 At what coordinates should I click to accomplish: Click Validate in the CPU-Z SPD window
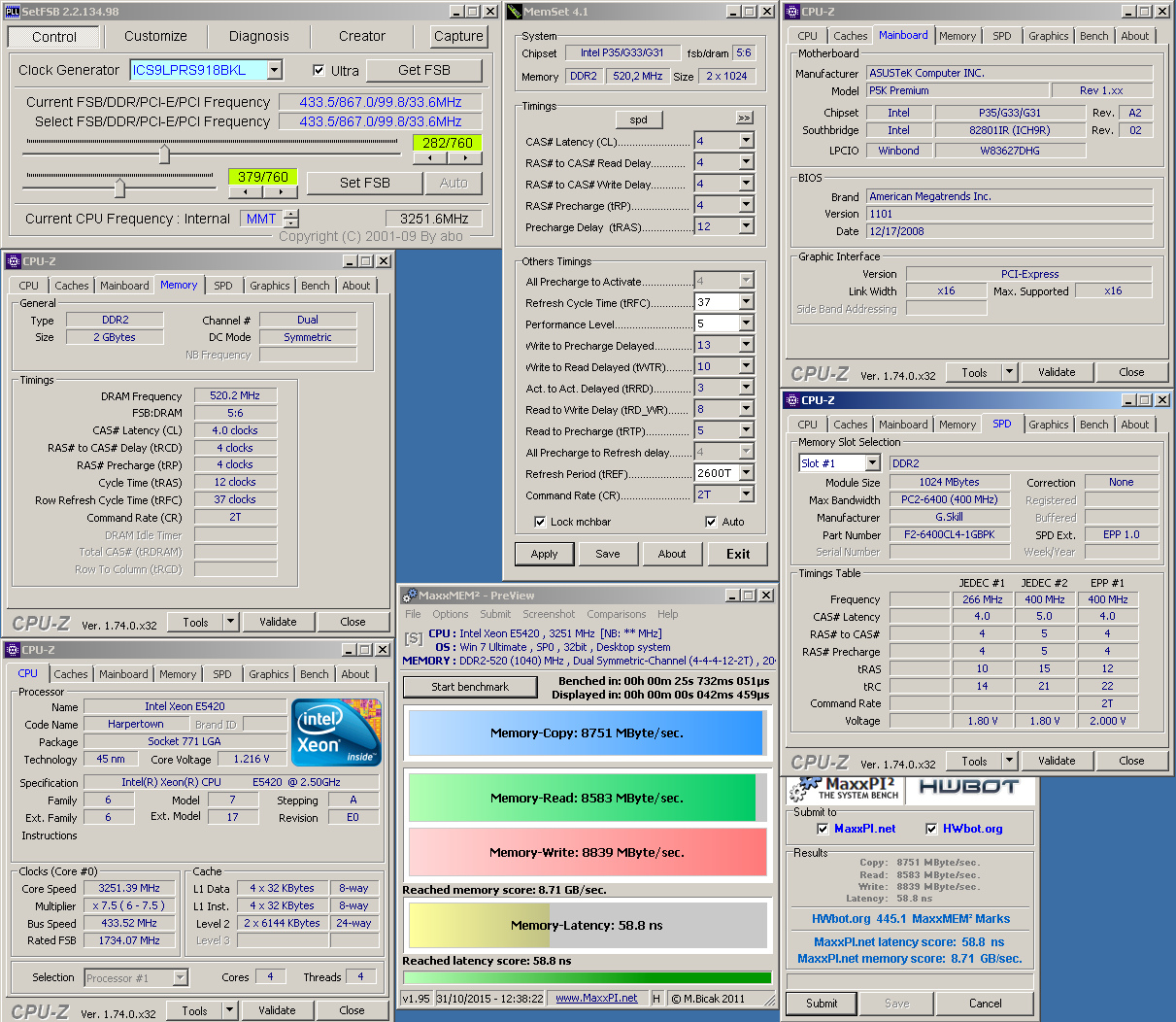(x=1057, y=761)
